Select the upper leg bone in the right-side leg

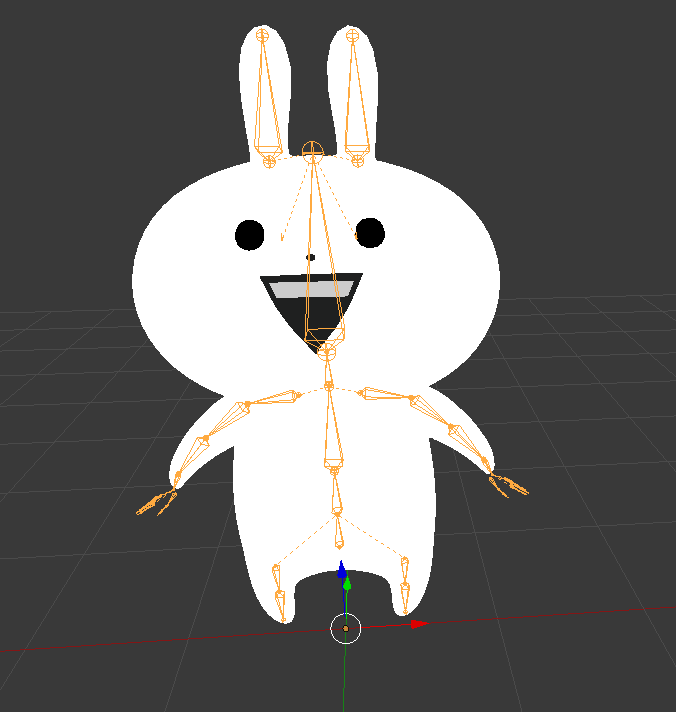pos(405,571)
